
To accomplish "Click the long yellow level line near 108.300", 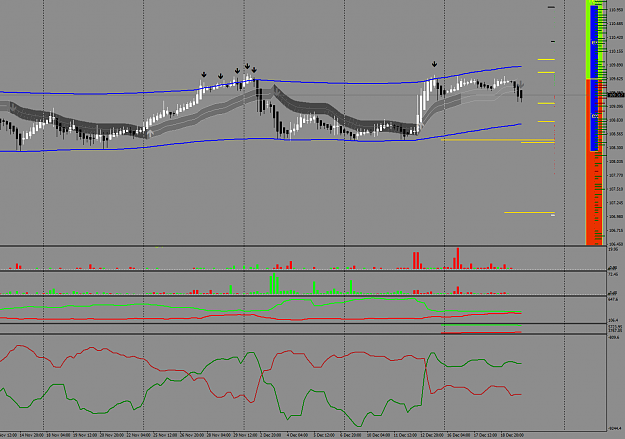I will point(497,140).
